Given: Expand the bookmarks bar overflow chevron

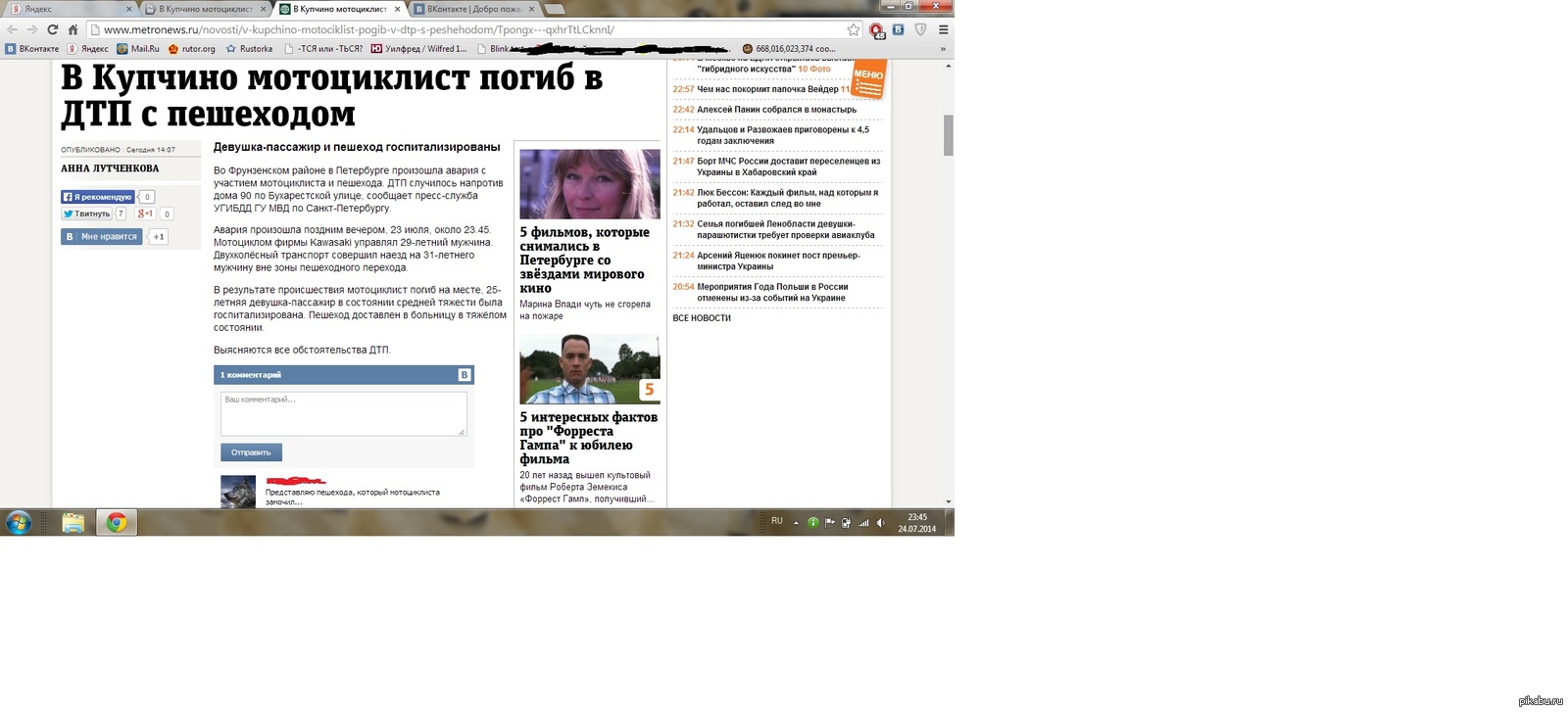Looking at the screenshot, I should click(943, 48).
